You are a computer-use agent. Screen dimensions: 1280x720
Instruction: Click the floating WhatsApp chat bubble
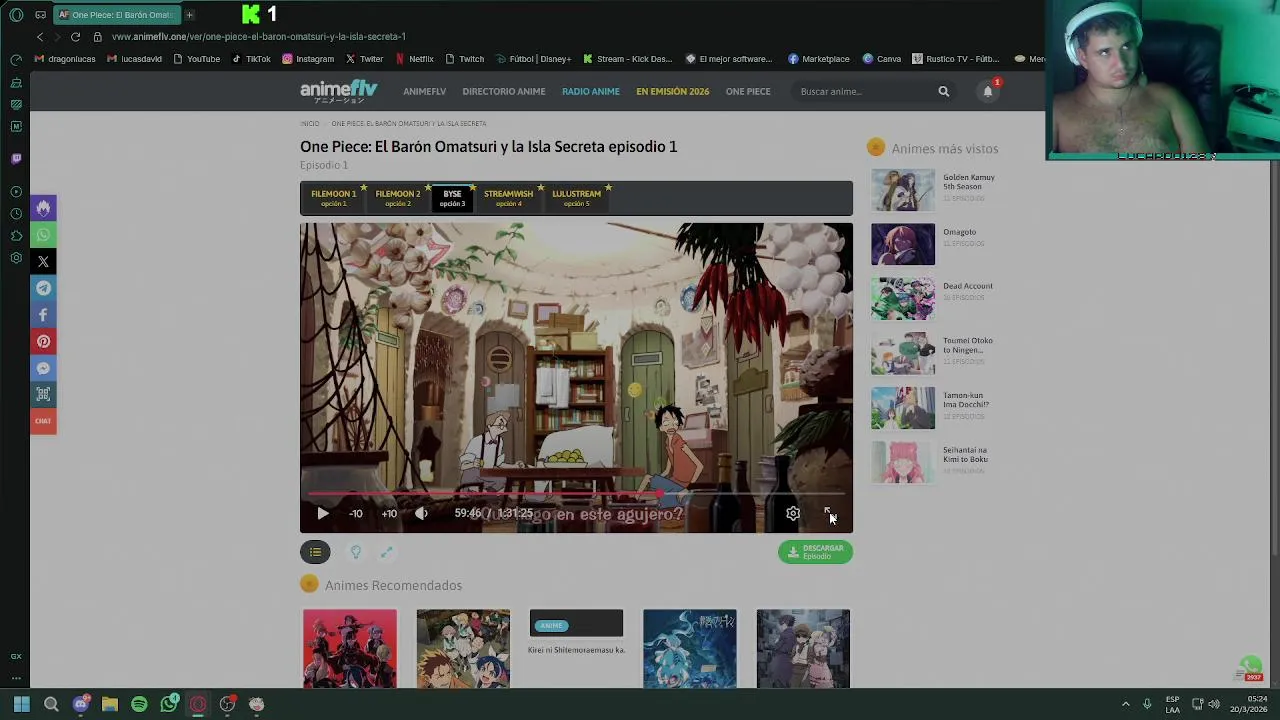(x=1251, y=667)
